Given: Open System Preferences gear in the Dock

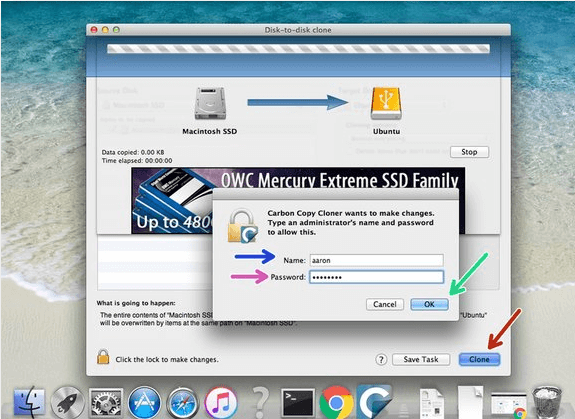Looking at the screenshot, I should [106, 402].
